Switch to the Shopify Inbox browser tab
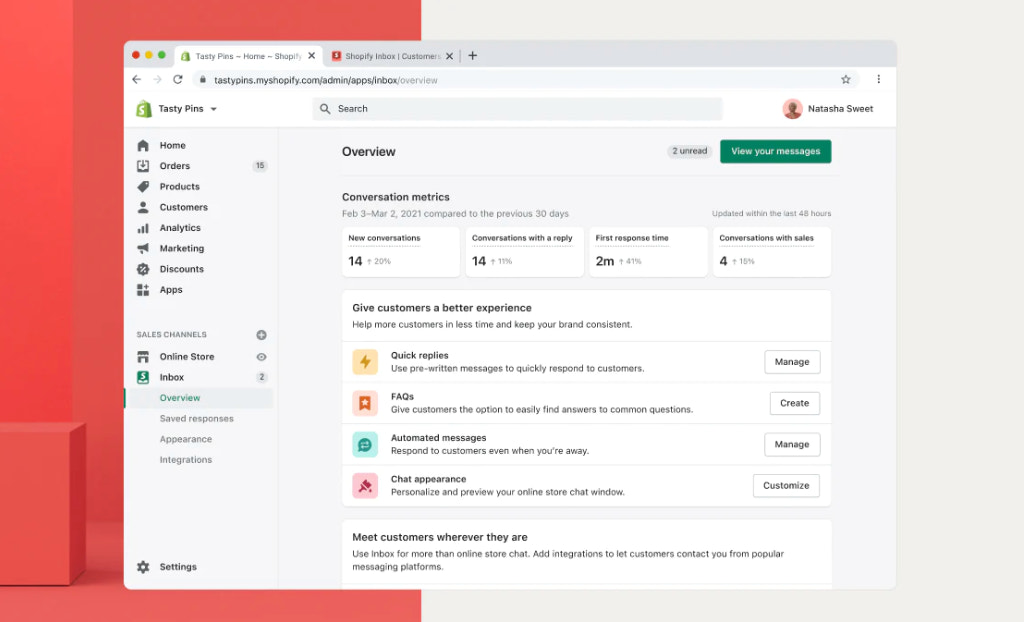The width and height of the screenshot is (1026, 622). [390, 56]
